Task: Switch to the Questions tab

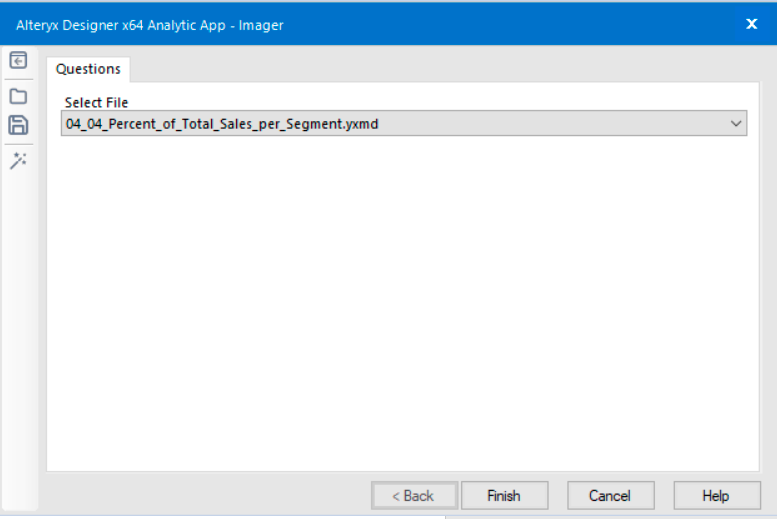Action: tap(88, 69)
